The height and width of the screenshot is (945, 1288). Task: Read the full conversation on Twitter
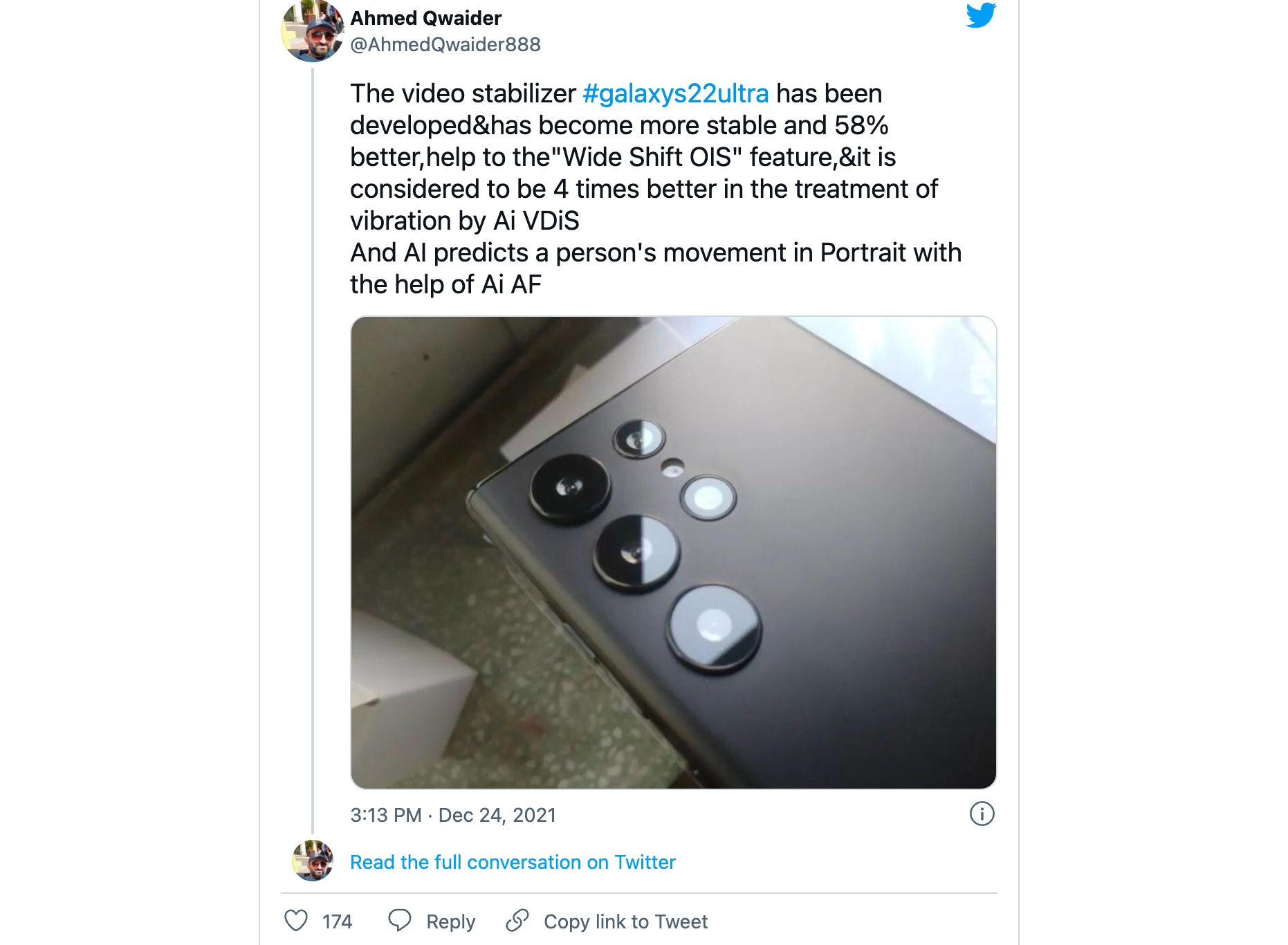(x=512, y=862)
